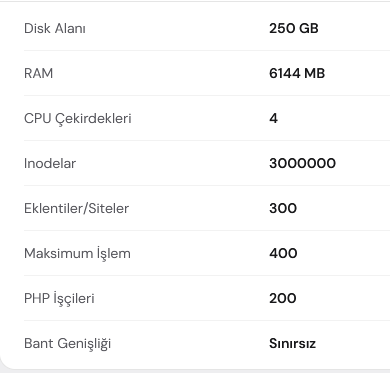This screenshot has width=390, height=373.
Task: Select the 6144 MB value
Action: click(297, 73)
